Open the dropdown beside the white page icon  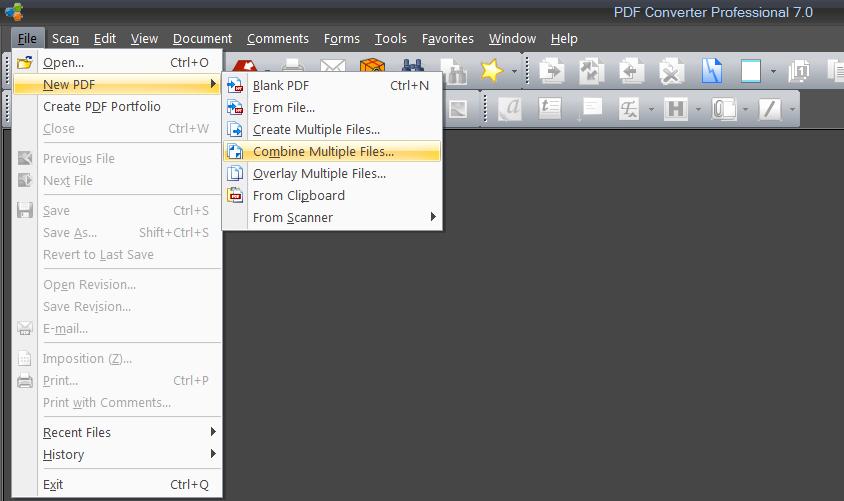coord(773,71)
